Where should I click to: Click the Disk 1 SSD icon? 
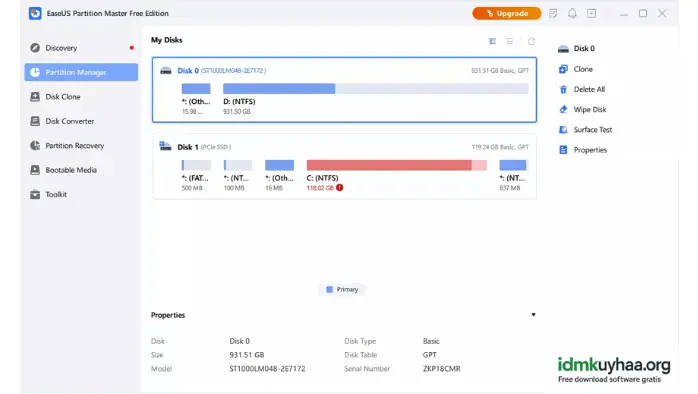[165, 146]
